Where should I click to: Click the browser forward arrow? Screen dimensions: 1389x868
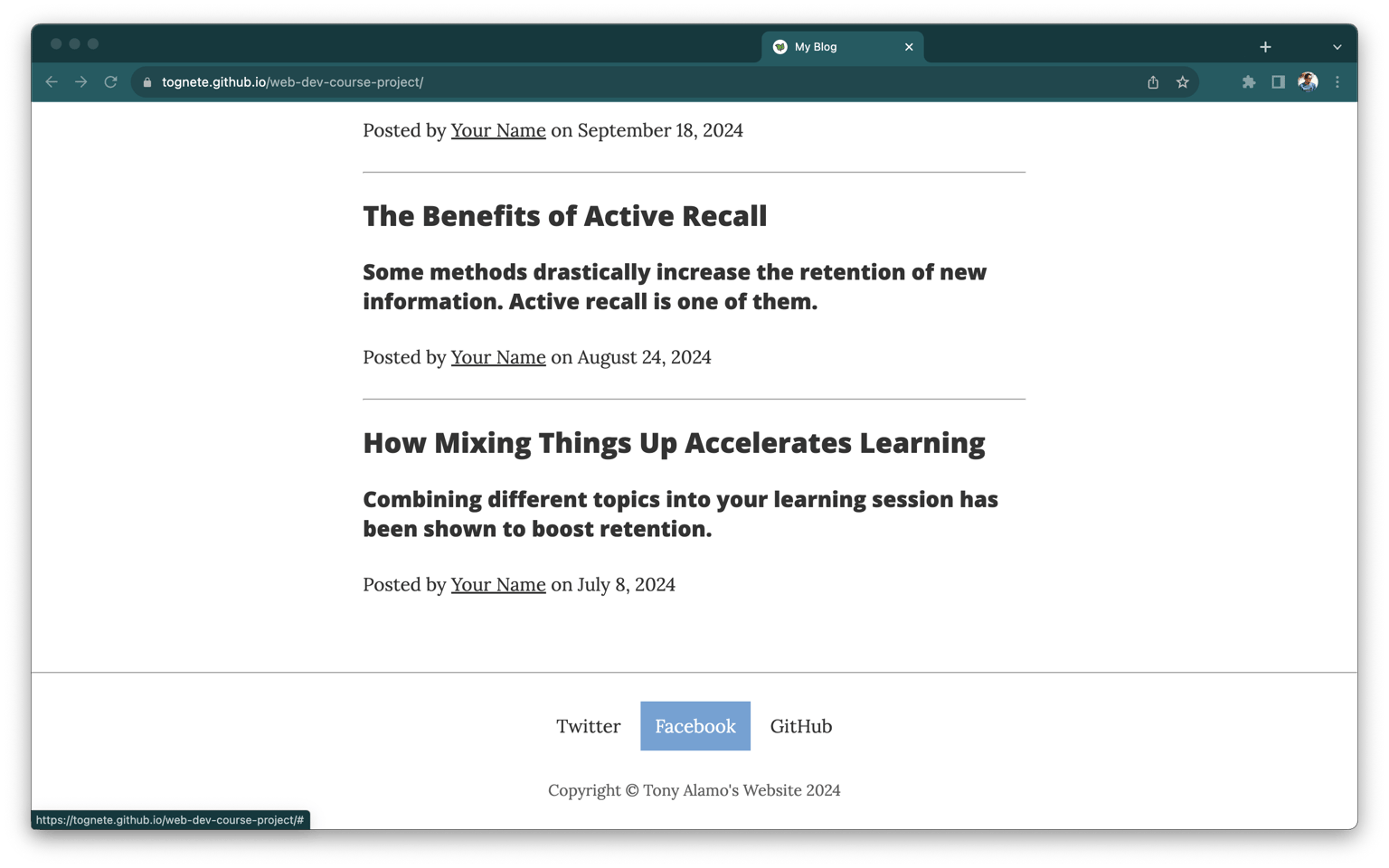(81, 82)
